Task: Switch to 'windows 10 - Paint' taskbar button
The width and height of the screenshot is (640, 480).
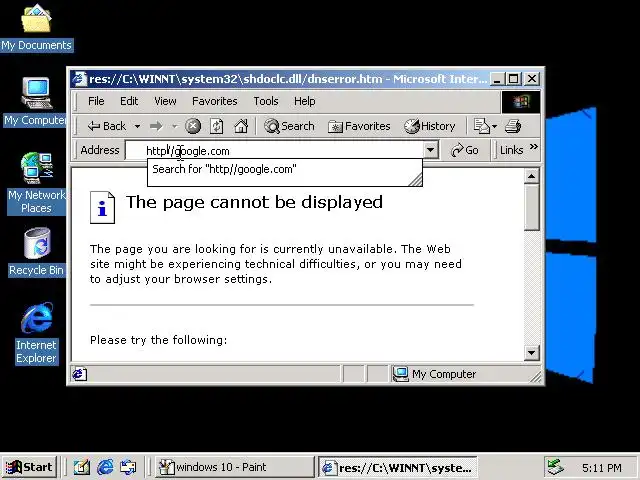Action: (x=235, y=467)
